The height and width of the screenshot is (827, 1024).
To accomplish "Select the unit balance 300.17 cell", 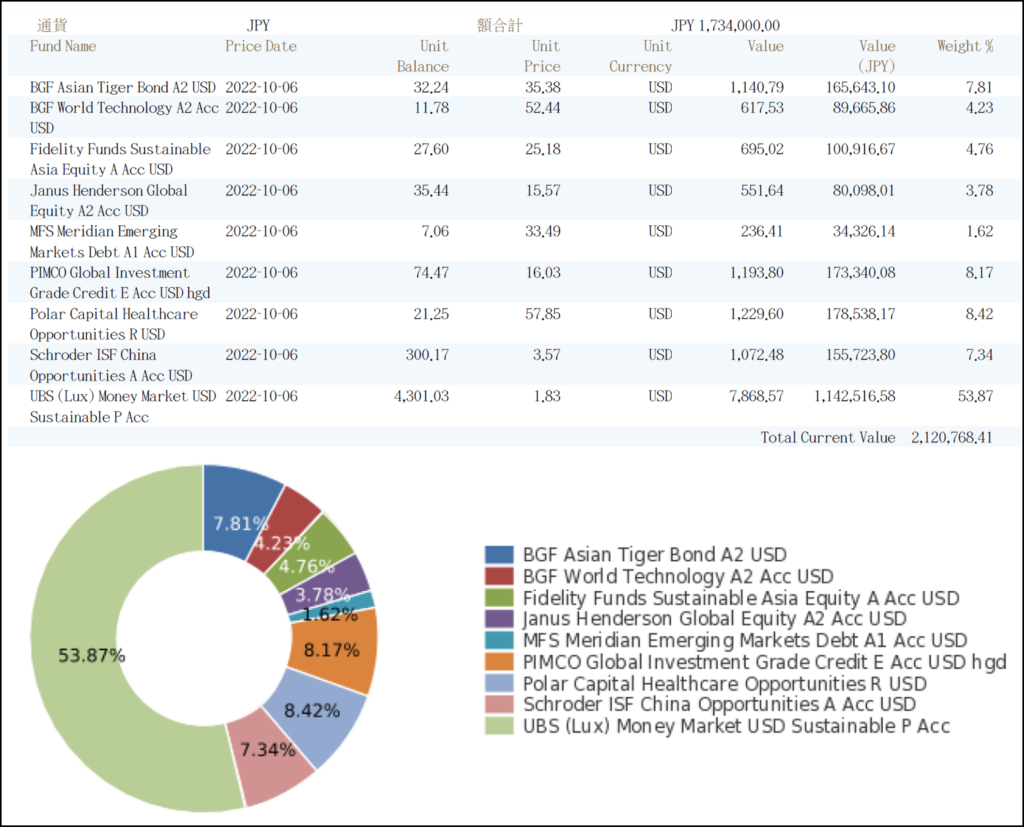I will [427, 355].
